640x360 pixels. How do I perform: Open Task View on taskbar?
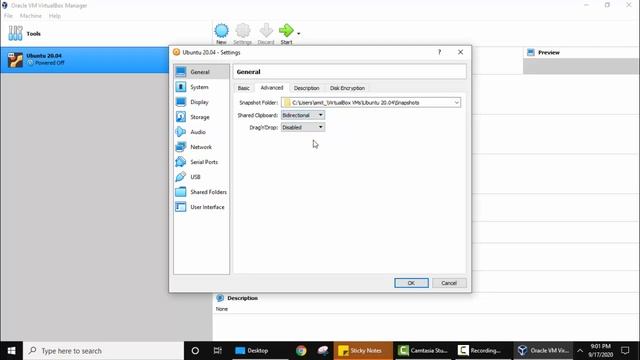(x=218, y=351)
